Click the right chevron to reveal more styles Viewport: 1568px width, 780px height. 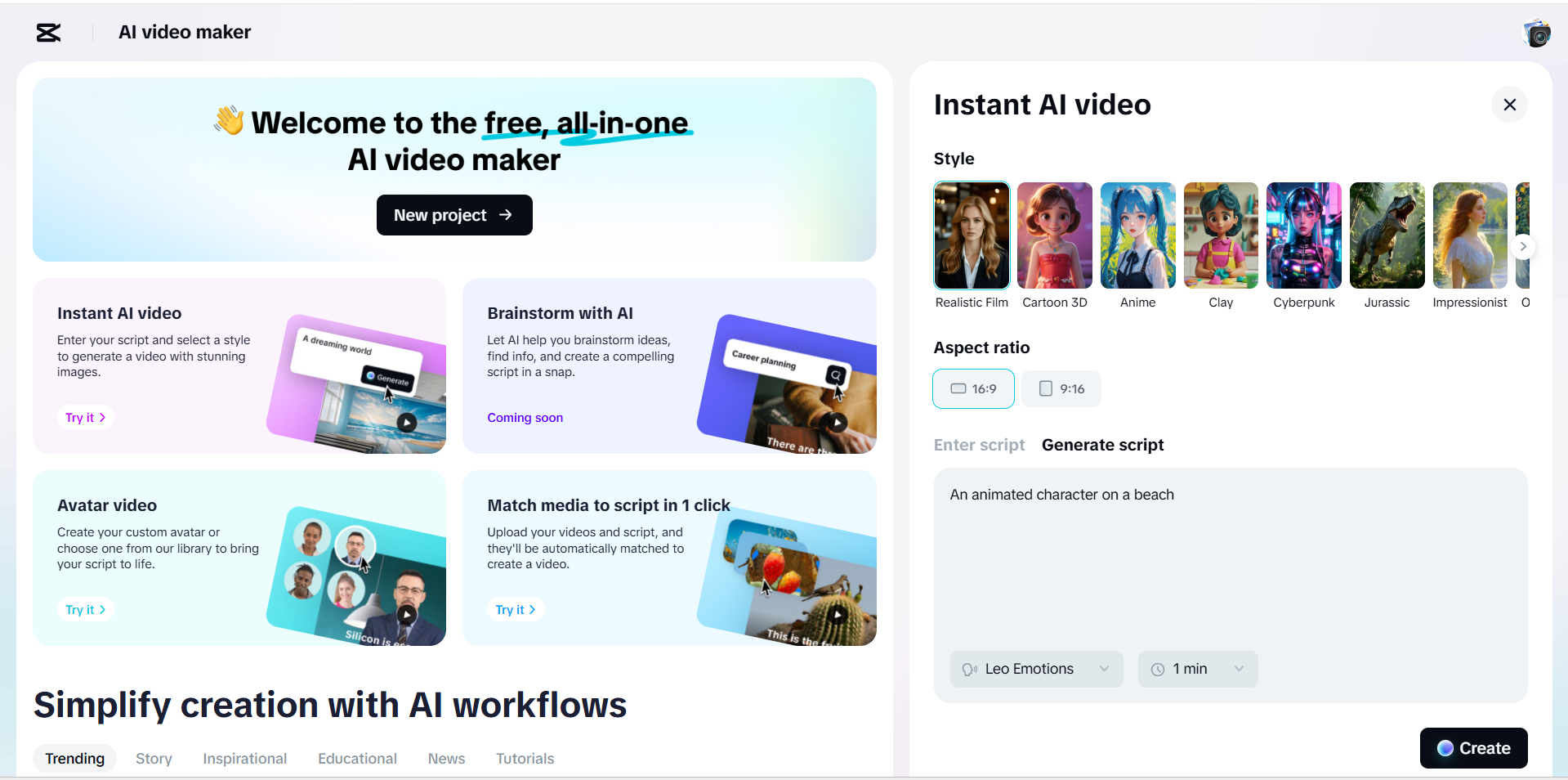coord(1523,246)
